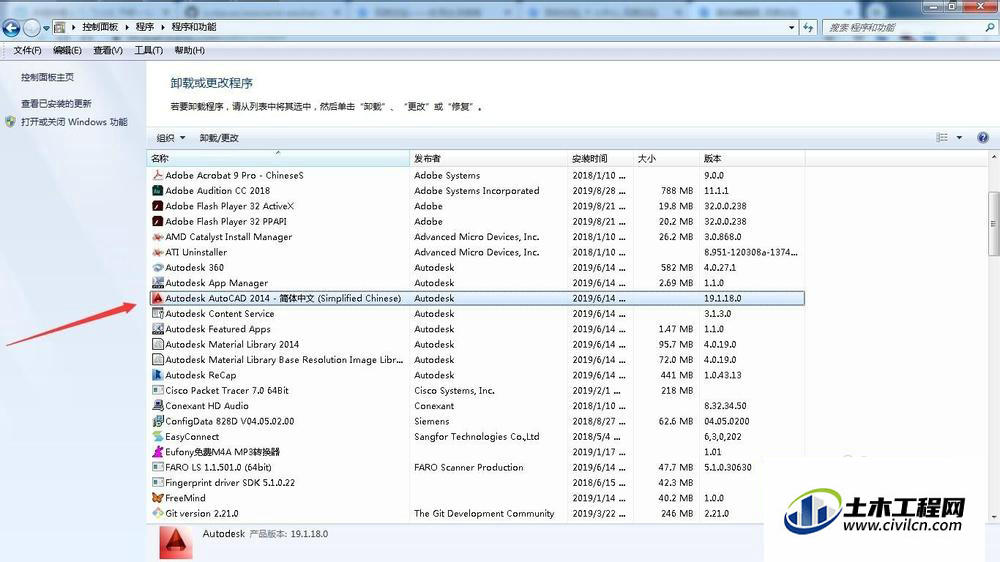Viewport: 1000px width, 562px height.
Task: Click the Git version 2.21.0 icon
Action: click(158, 513)
